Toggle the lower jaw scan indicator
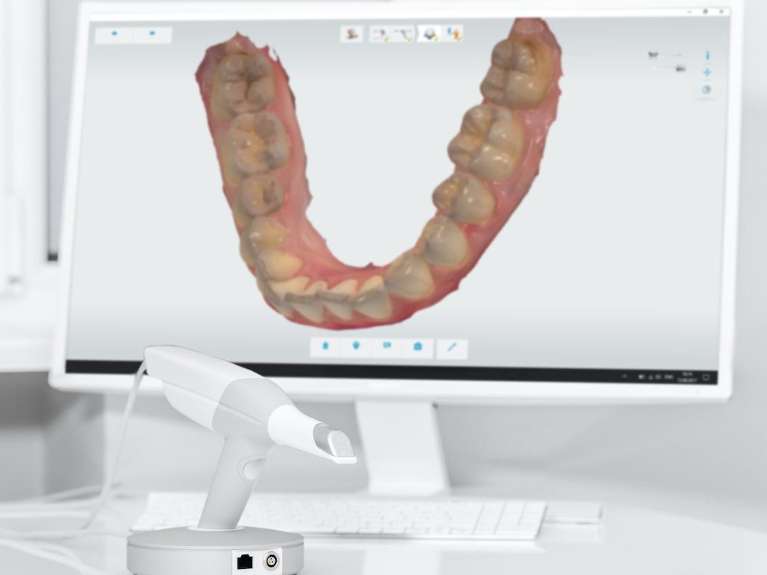Viewport: 767px width, 575px height. [x=681, y=68]
